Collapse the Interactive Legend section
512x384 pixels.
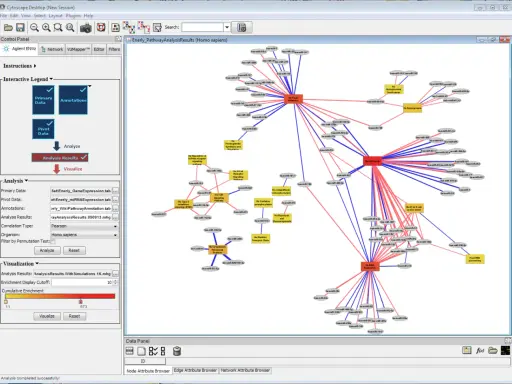pyautogui.click(x=51, y=79)
